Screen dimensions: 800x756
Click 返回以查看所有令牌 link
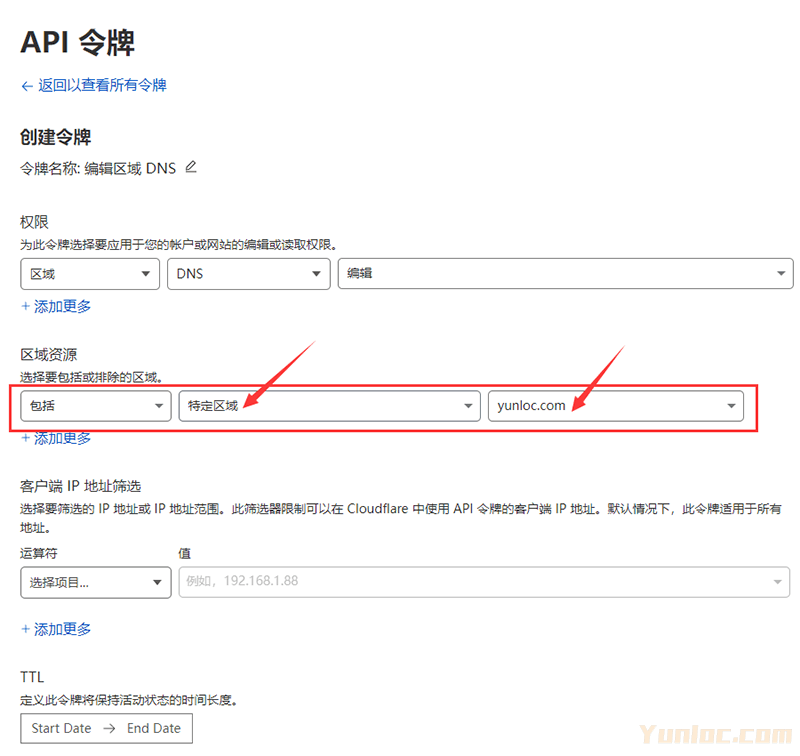coord(100,86)
